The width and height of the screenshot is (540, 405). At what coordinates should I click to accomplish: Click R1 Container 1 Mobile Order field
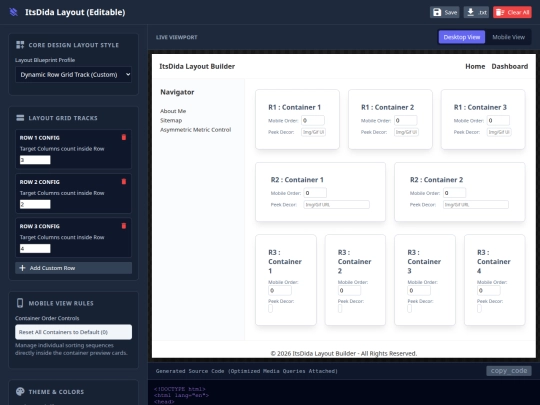pos(313,121)
